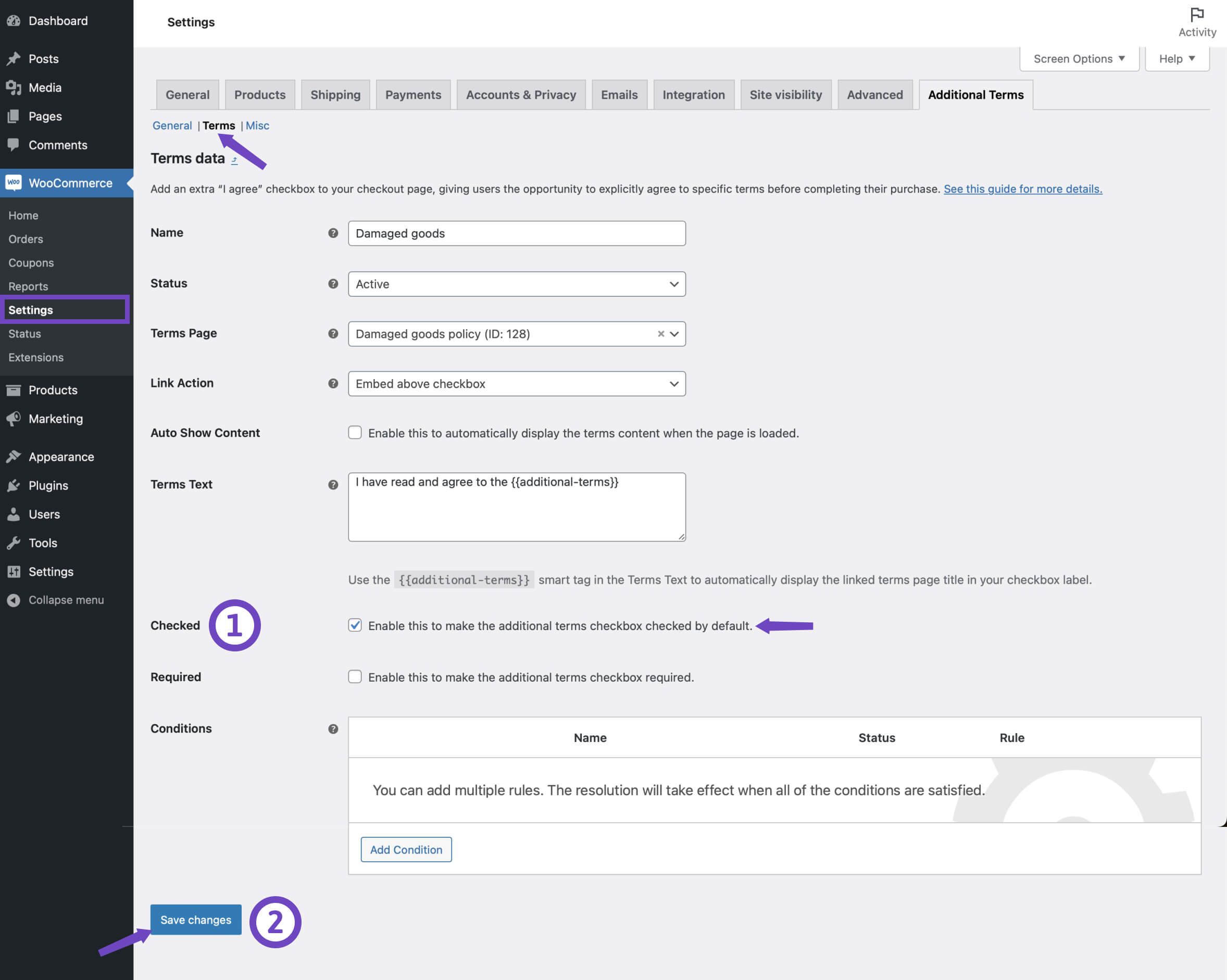Open the Appearance section

[x=61, y=457]
